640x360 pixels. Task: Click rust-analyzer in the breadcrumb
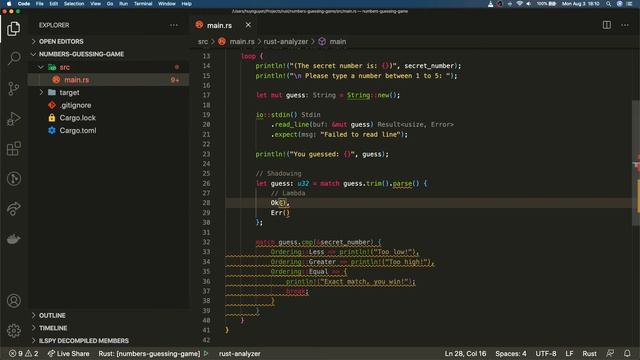coord(285,42)
